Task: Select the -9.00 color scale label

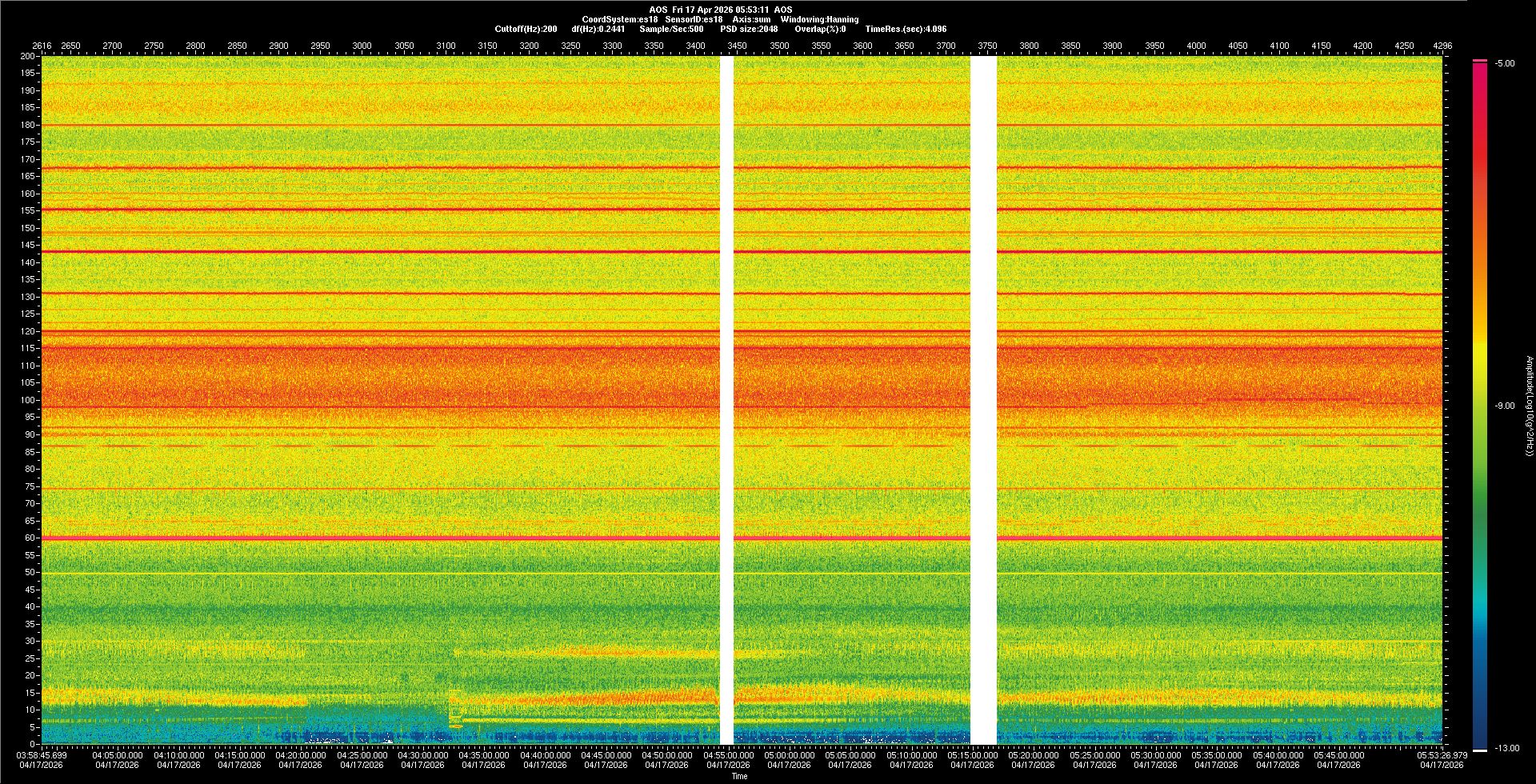Action: pyautogui.click(x=1504, y=406)
